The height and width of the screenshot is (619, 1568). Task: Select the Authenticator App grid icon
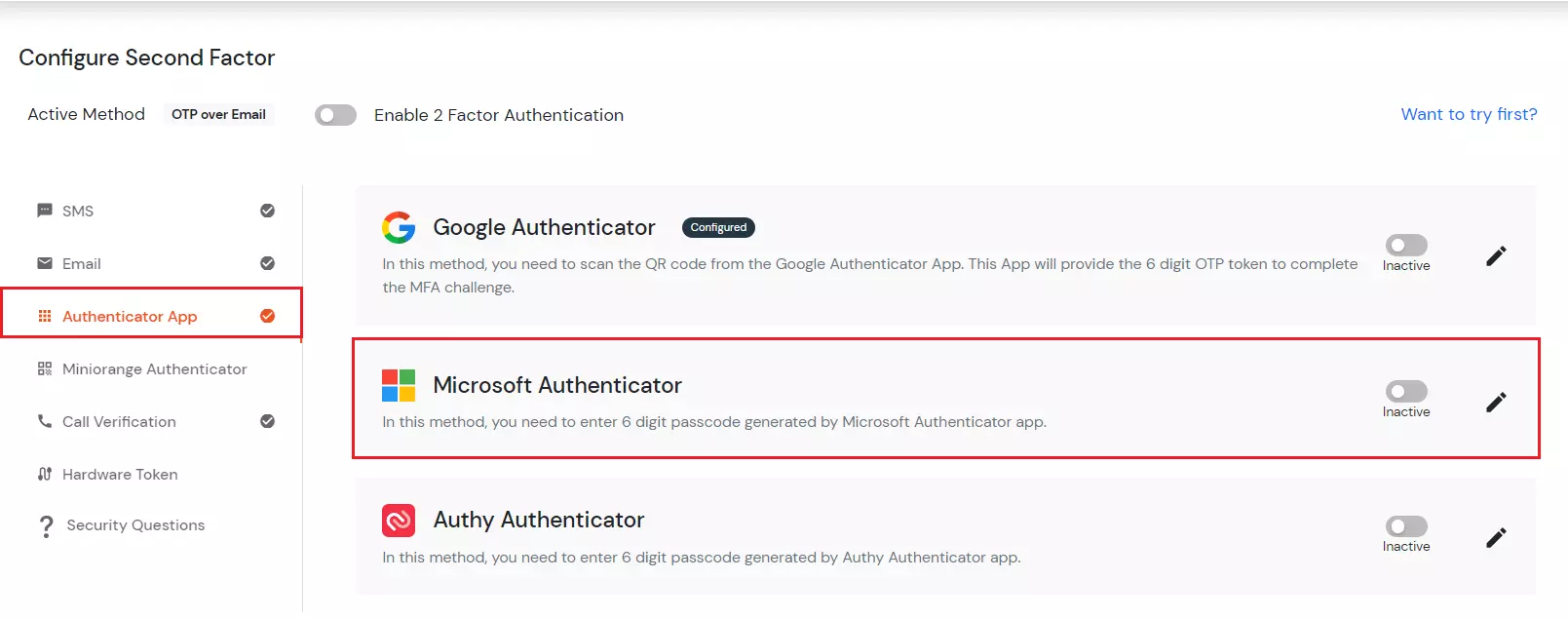[44, 316]
